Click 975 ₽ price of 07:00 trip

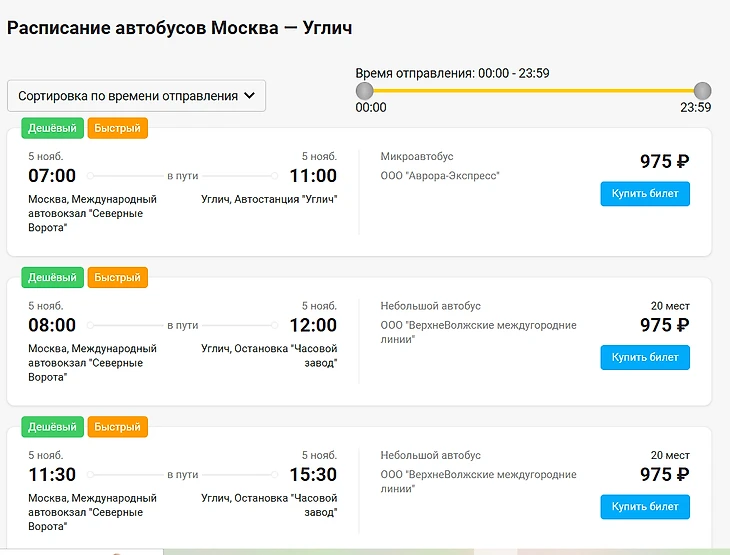664,162
